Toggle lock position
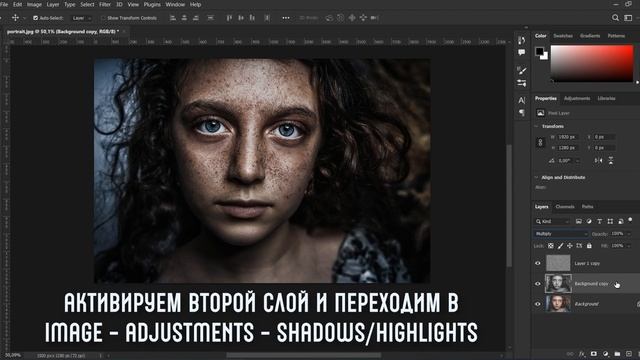640x360 pixels. click(x=570, y=246)
